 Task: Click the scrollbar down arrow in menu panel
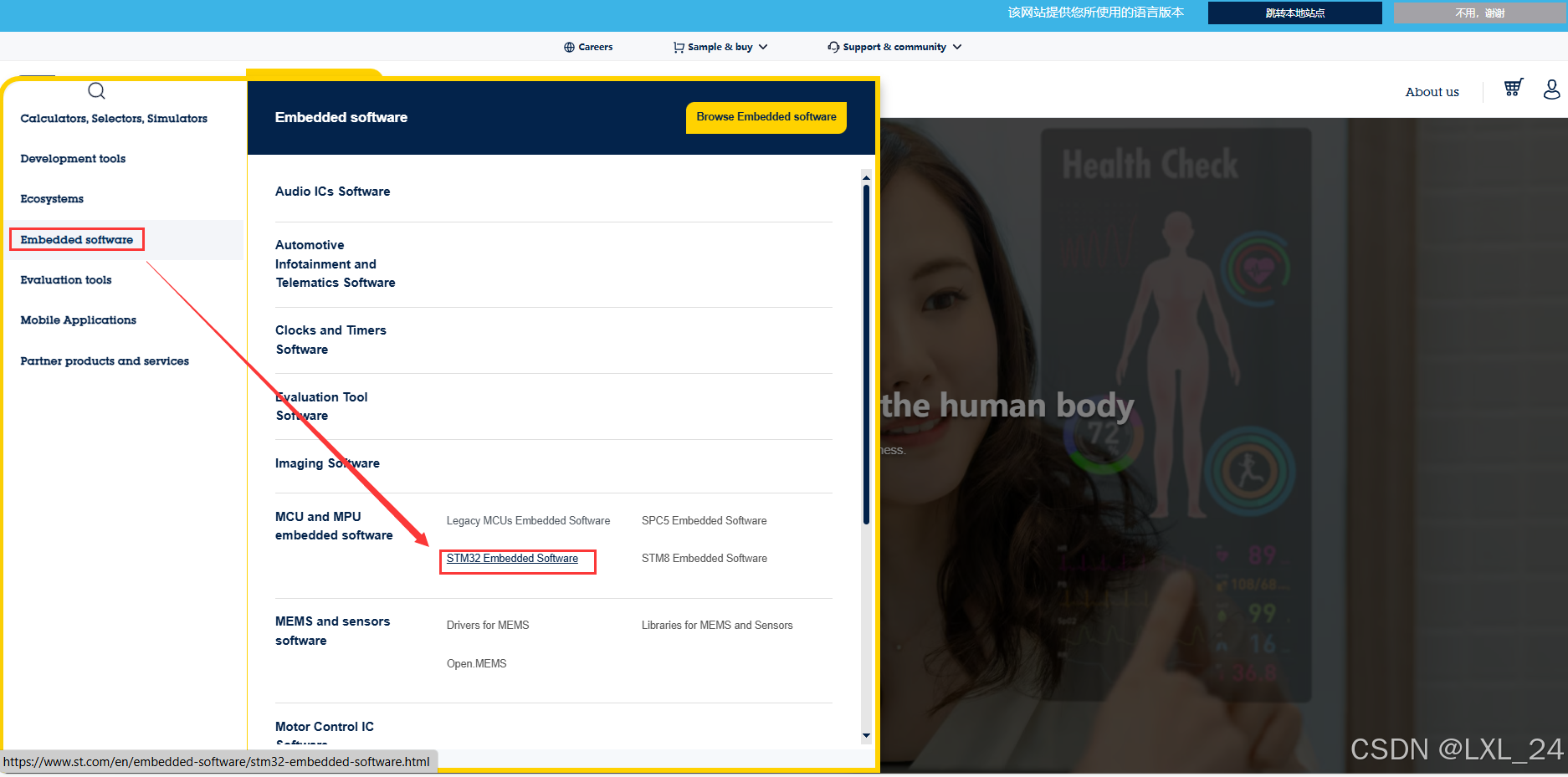866,736
